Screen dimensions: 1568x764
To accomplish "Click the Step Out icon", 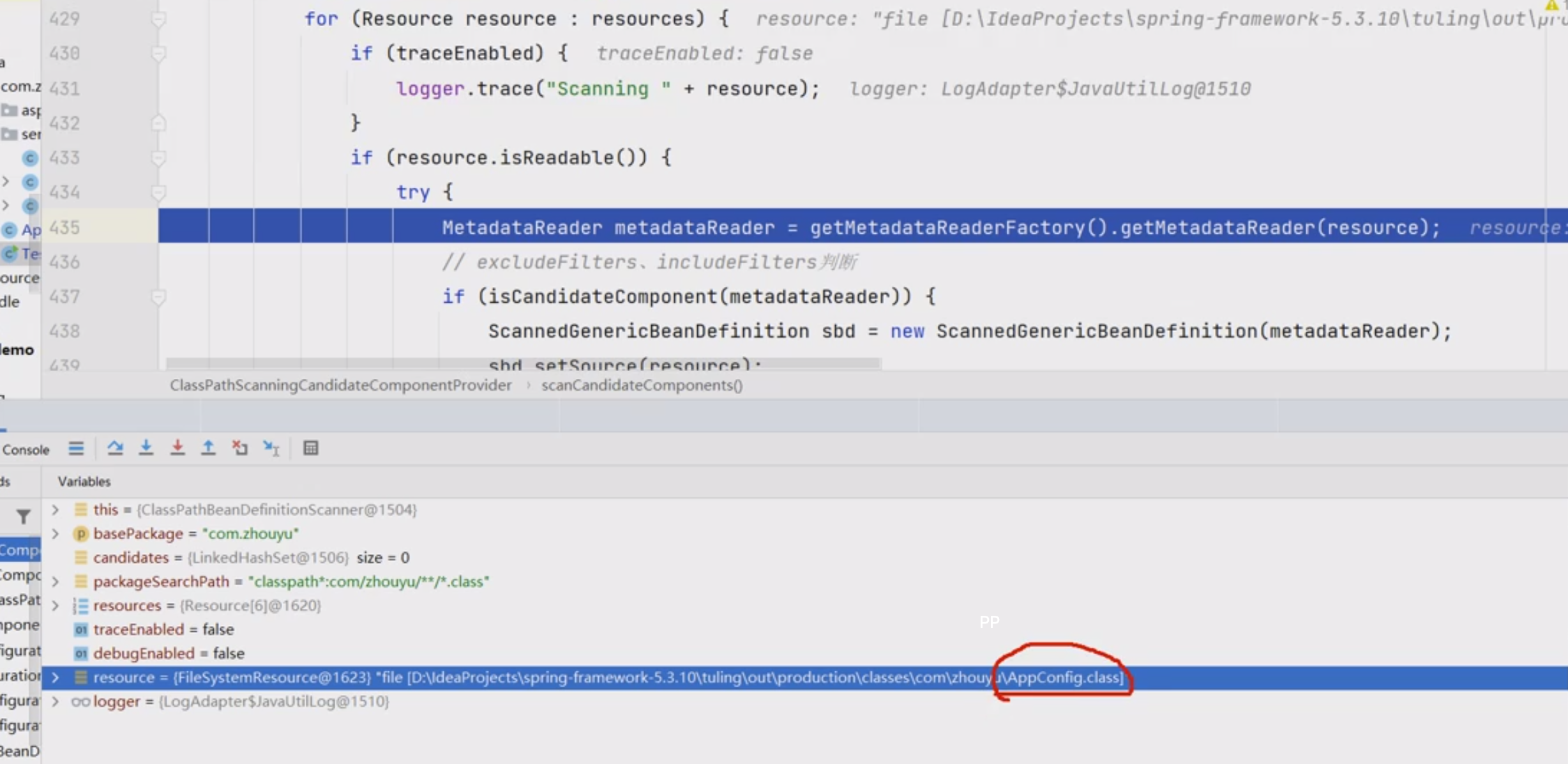I will pos(208,448).
